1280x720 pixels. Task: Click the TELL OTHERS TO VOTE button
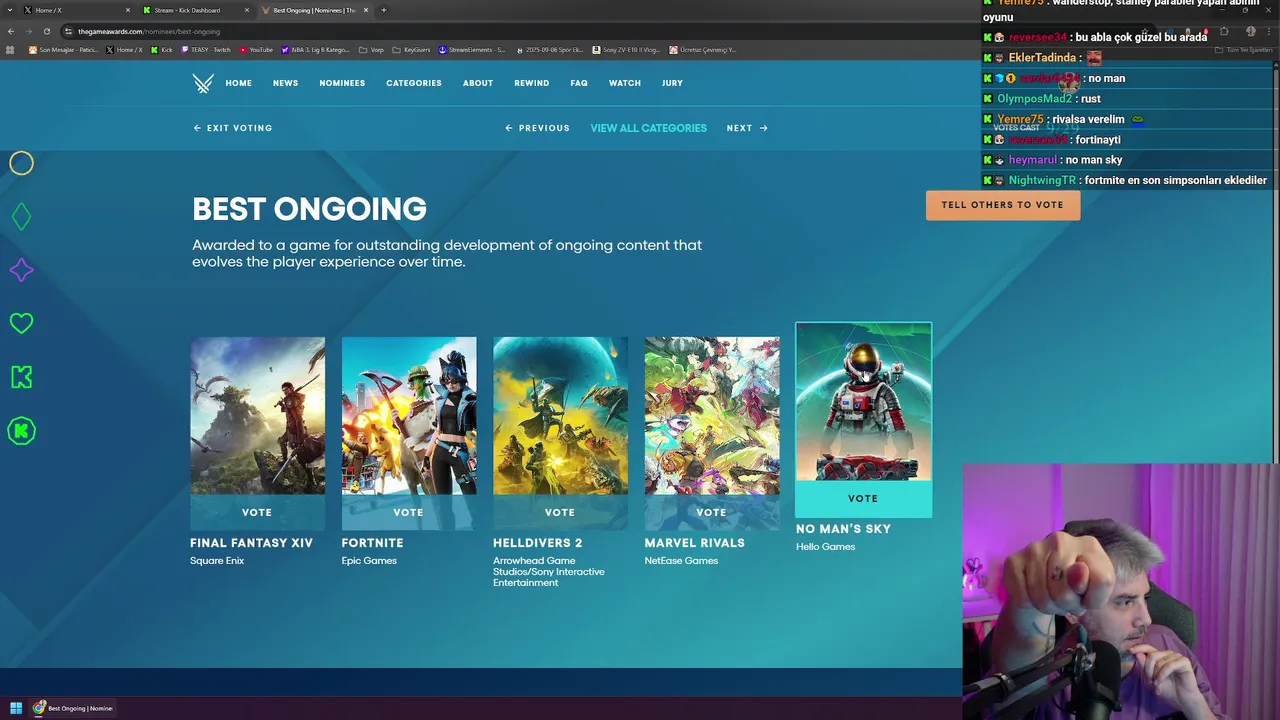pos(1002,205)
